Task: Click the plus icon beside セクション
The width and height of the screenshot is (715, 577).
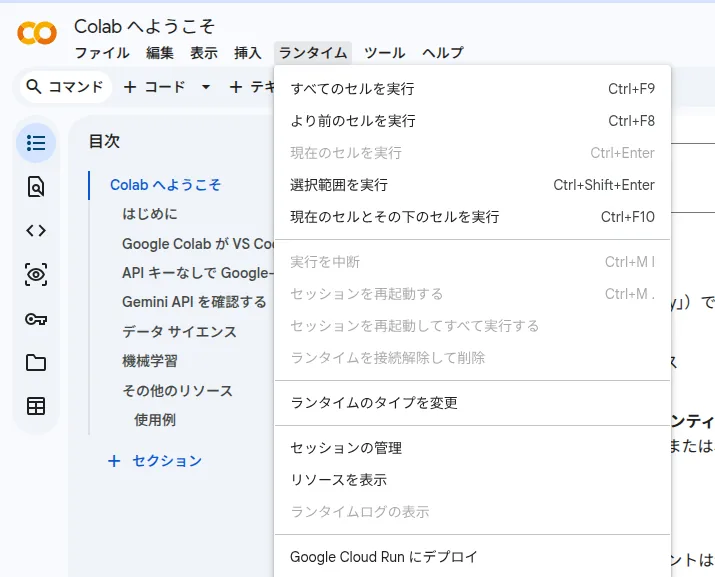Action: coord(114,461)
